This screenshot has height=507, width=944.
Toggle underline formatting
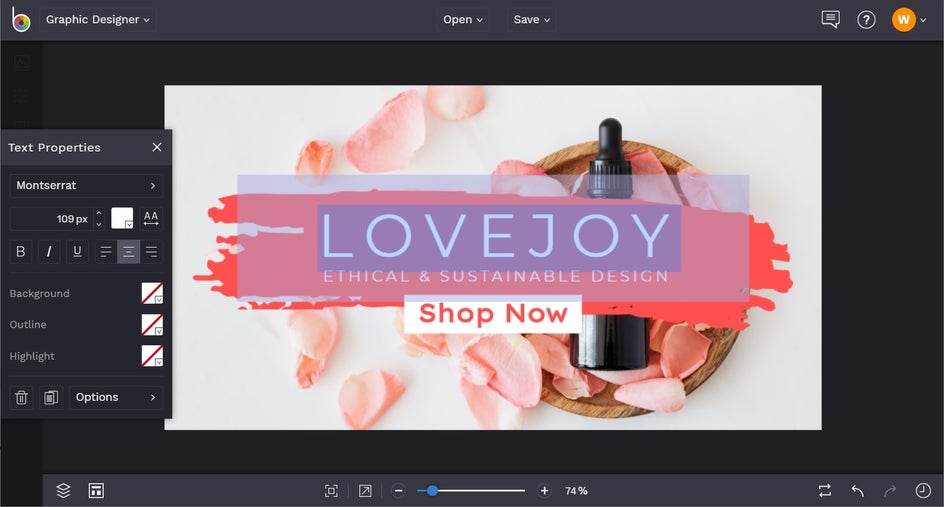click(x=77, y=252)
